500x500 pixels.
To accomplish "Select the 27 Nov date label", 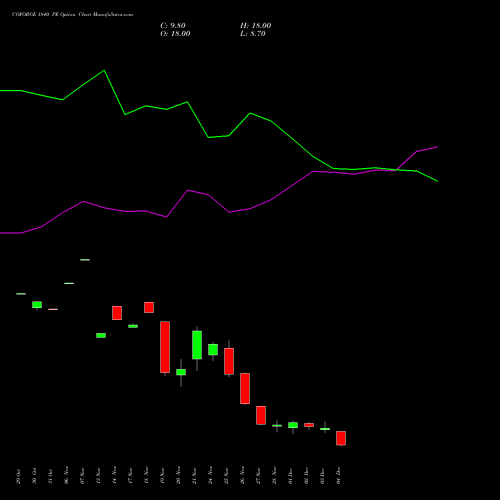I will coord(258,475).
